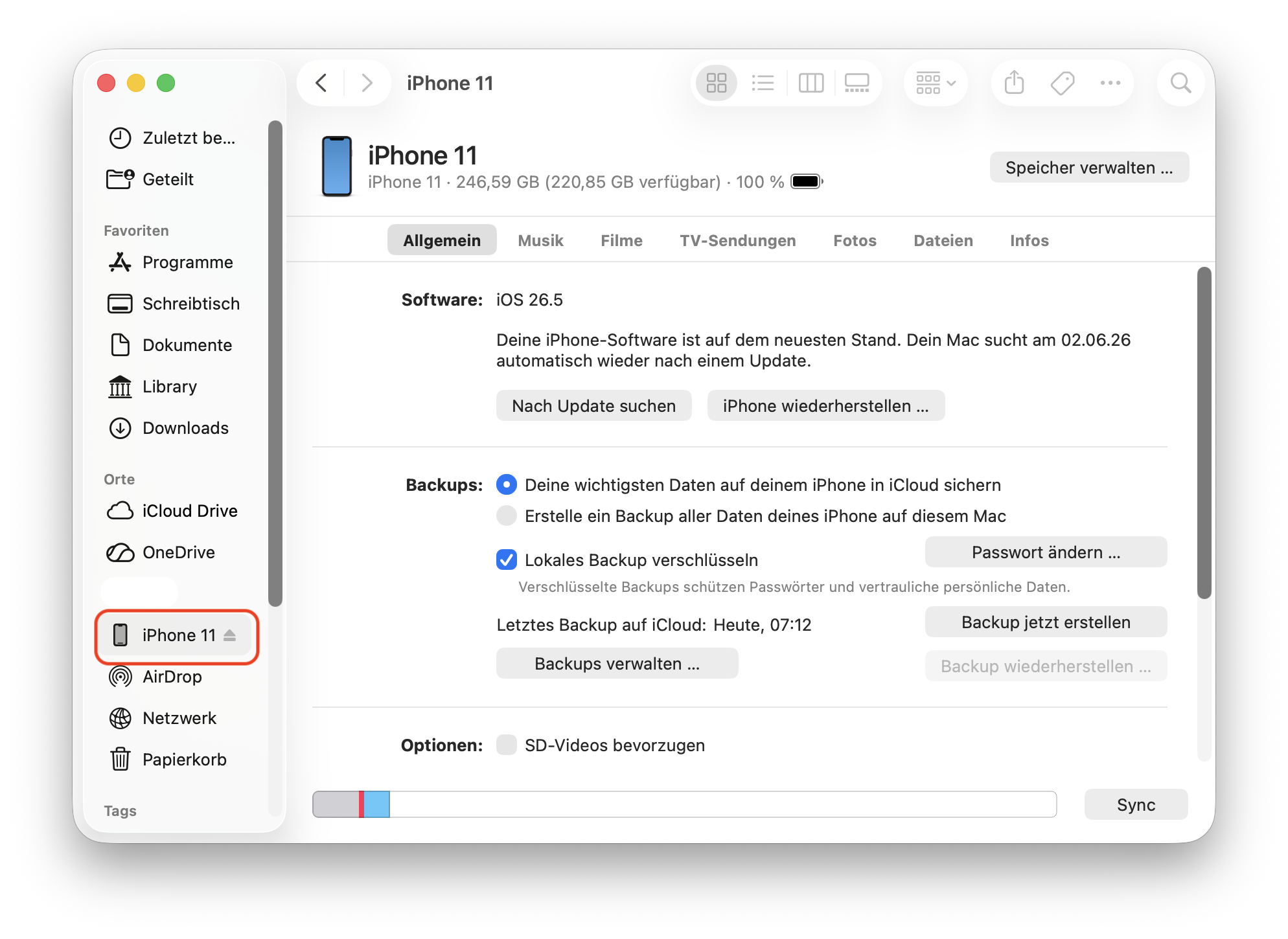
Task: Open Geteilt folder in sidebar
Action: (172, 179)
